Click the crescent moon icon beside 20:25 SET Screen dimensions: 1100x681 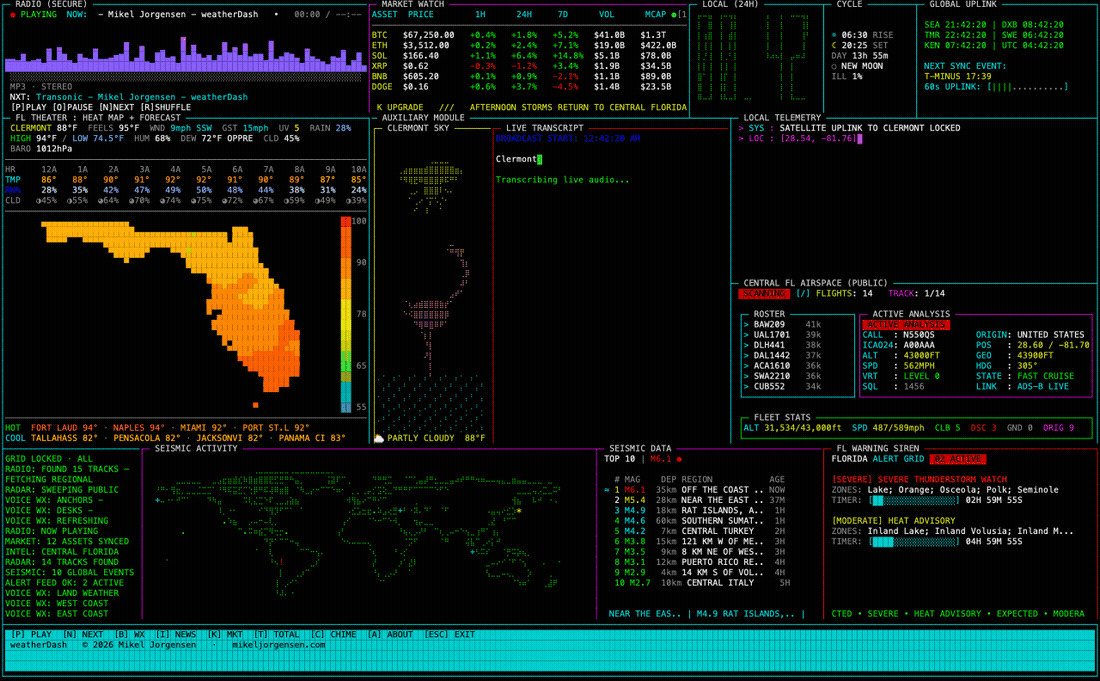pos(834,46)
